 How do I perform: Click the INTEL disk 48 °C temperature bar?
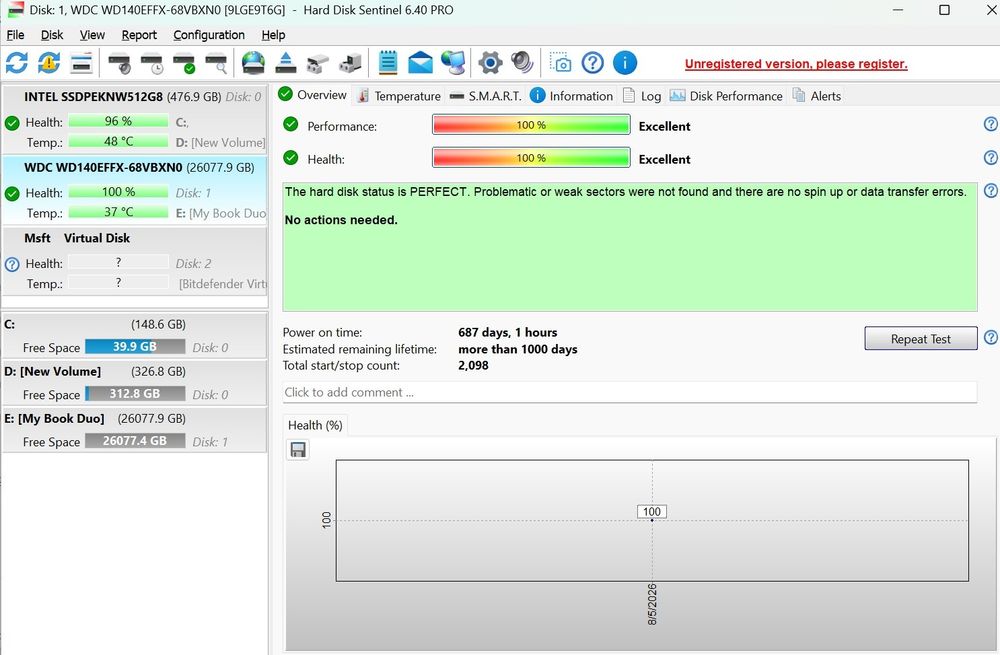point(118,142)
